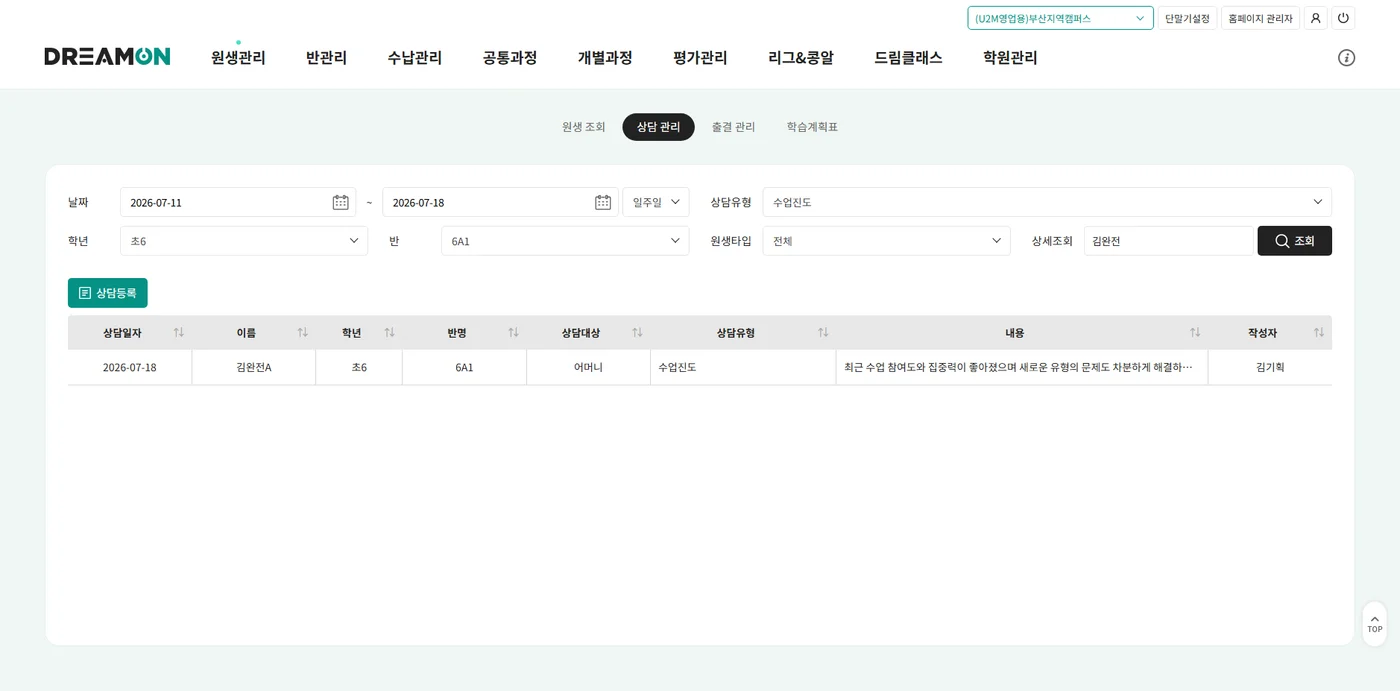Jump to top with TOP button

pos(1375,624)
